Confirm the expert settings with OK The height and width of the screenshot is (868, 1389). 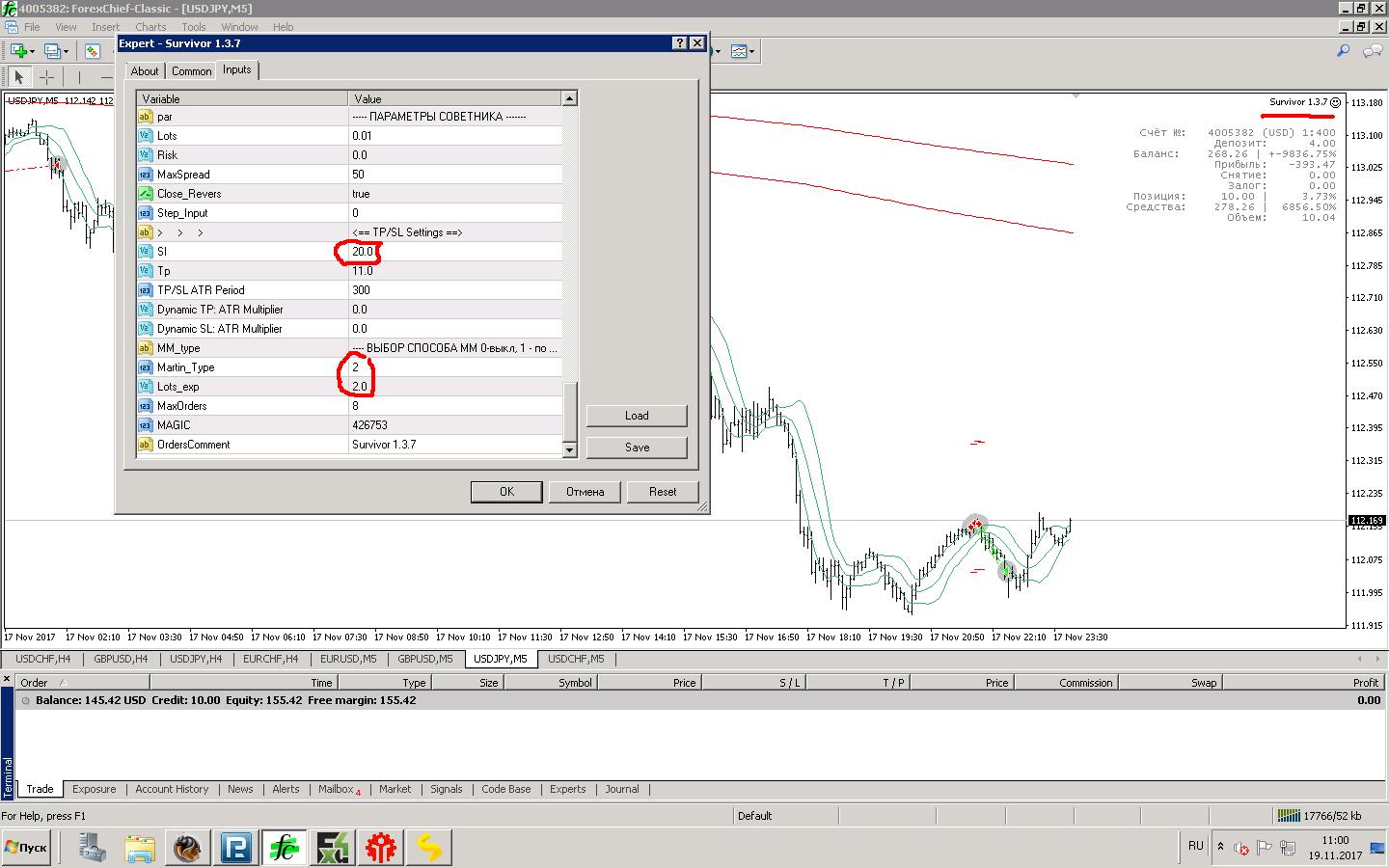pos(506,492)
